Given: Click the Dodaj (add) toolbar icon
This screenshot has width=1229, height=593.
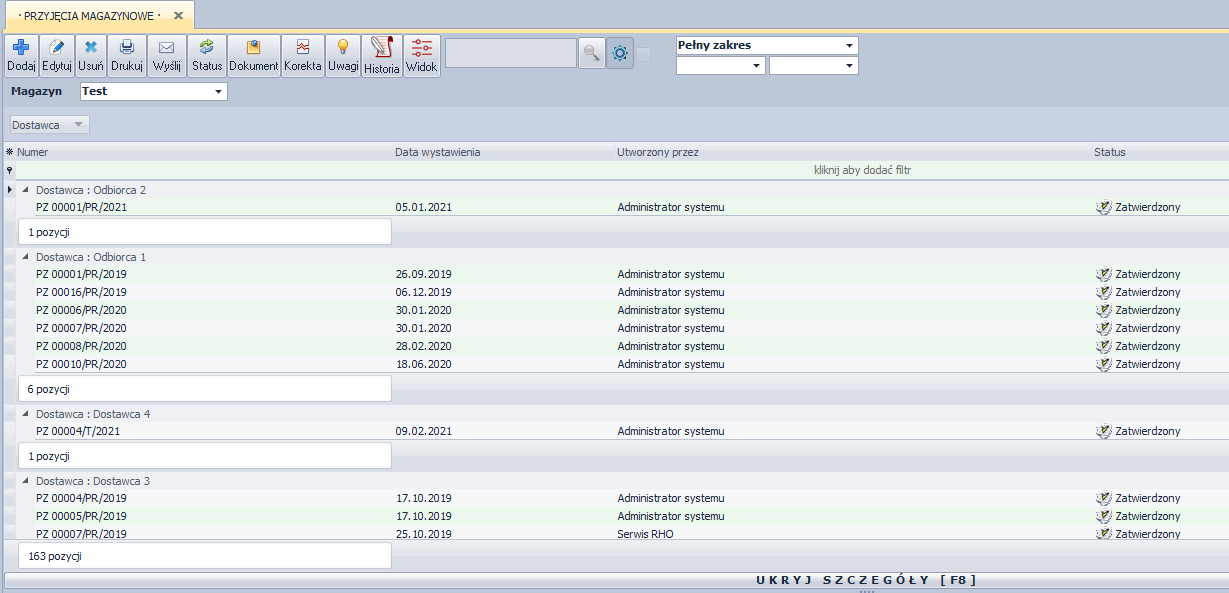Looking at the screenshot, I should coord(21,56).
